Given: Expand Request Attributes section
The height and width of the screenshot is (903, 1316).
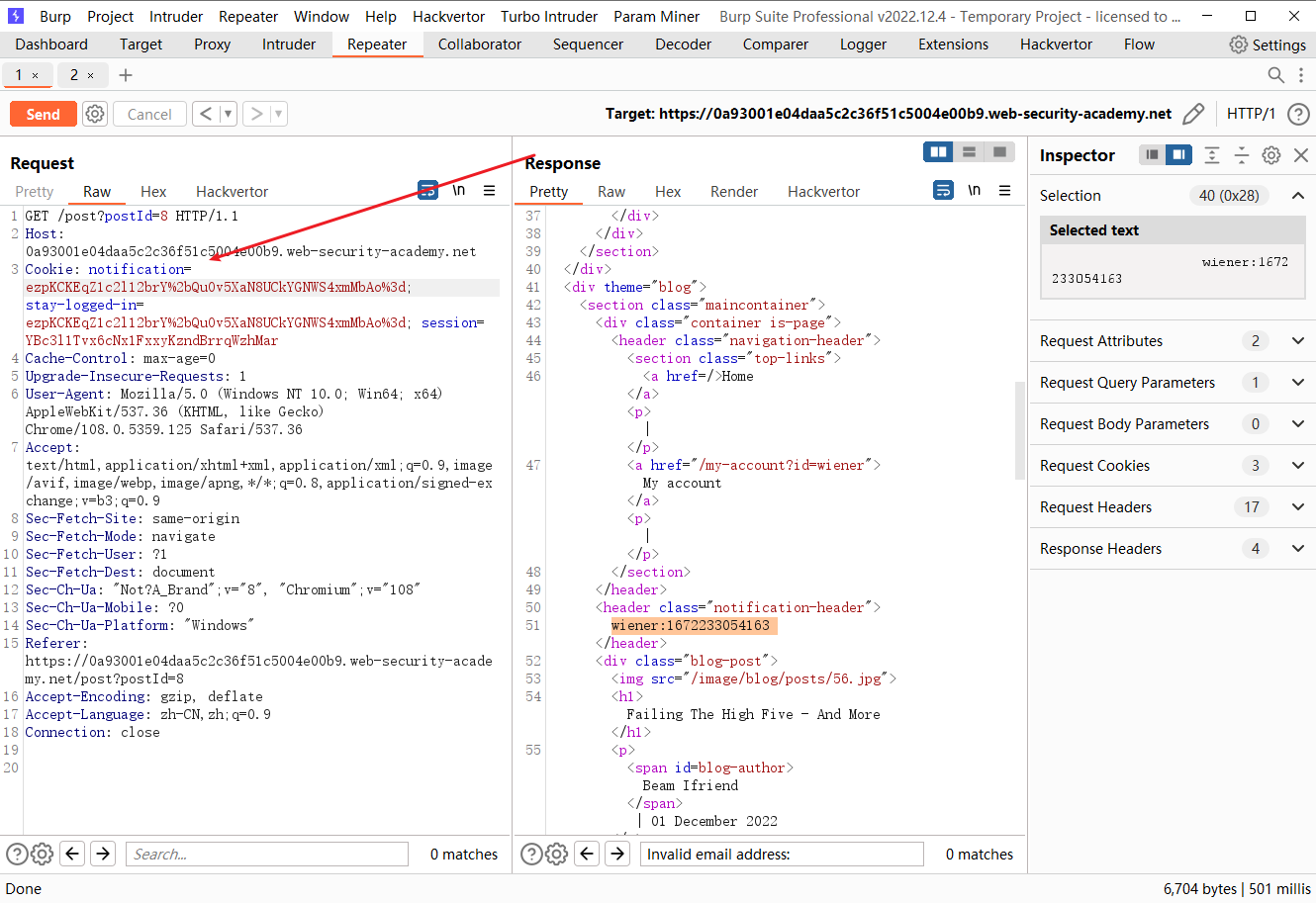Looking at the screenshot, I should coord(1297,341).
